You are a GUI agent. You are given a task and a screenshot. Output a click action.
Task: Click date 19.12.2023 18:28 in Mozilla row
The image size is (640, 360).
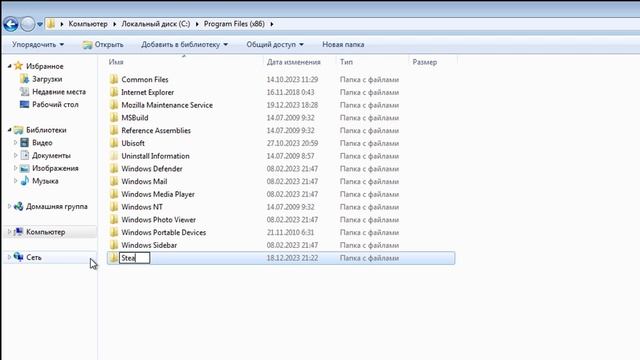click(292, 105)
